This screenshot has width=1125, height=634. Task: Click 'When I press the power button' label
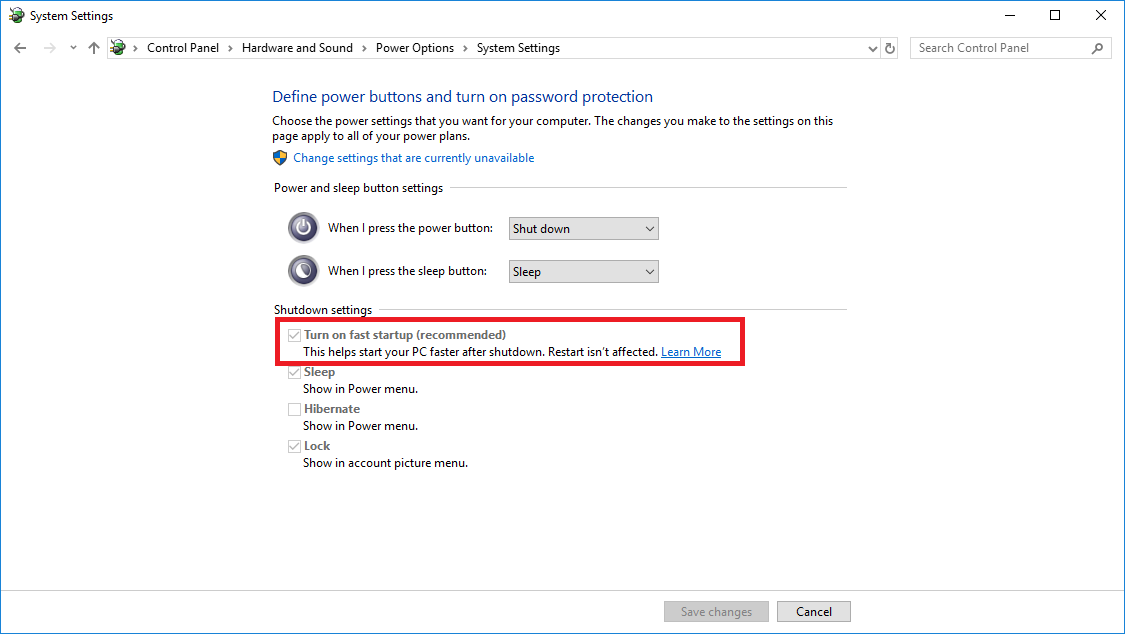point(410,228)
